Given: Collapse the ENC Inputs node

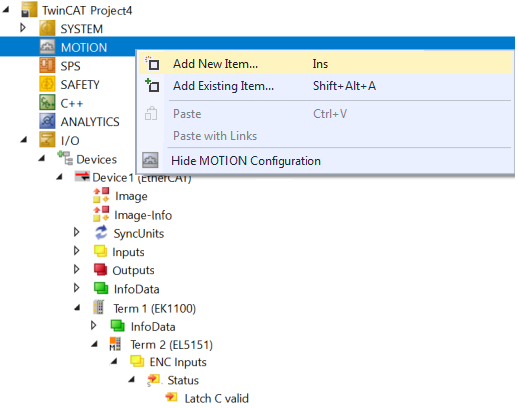Looking at the screenshot, I should tap(114, 362).
